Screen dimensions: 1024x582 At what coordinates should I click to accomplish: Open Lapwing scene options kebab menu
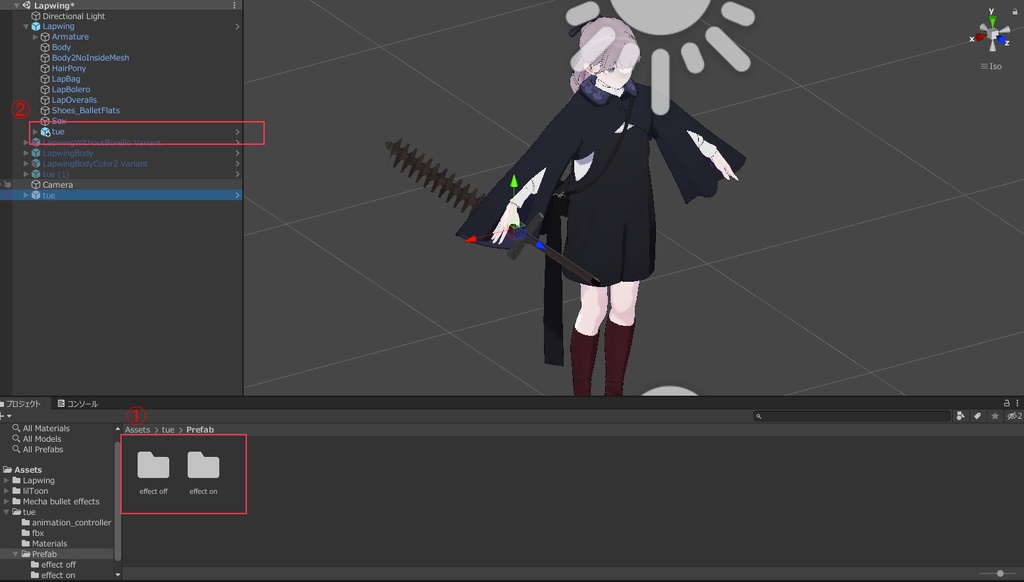pos(234,5)
